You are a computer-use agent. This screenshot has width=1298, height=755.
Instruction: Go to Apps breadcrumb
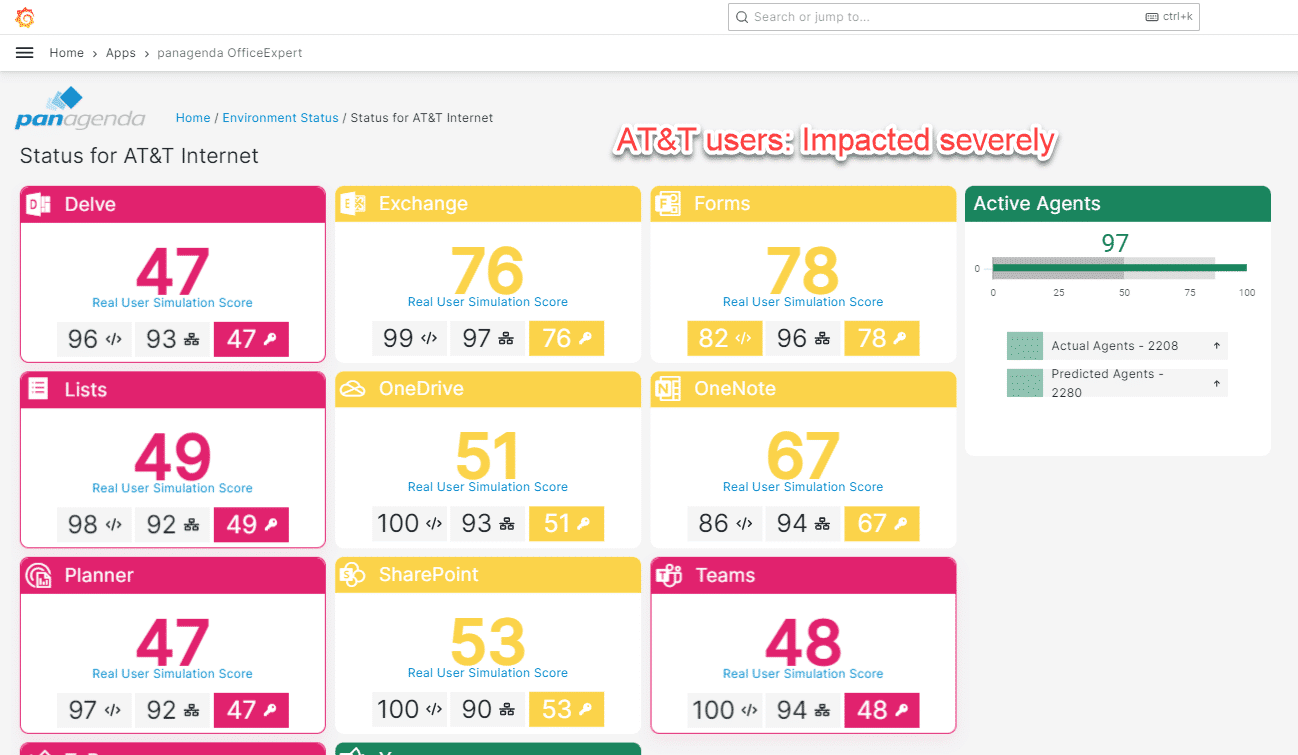(x=121, y=53)
